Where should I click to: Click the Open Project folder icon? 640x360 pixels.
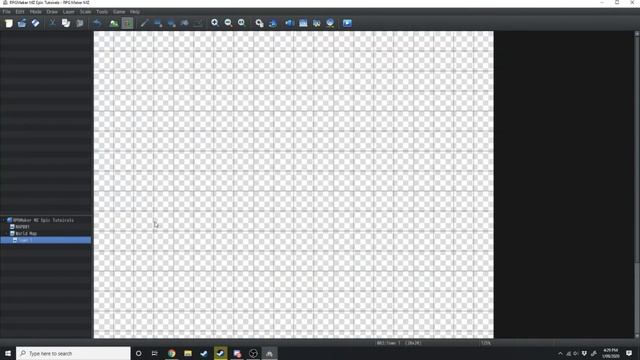click(22, 23)
